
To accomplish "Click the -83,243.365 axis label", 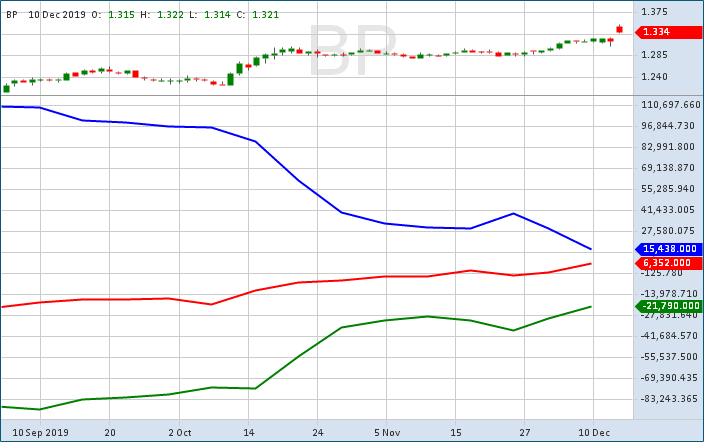I will click(669, 399).
